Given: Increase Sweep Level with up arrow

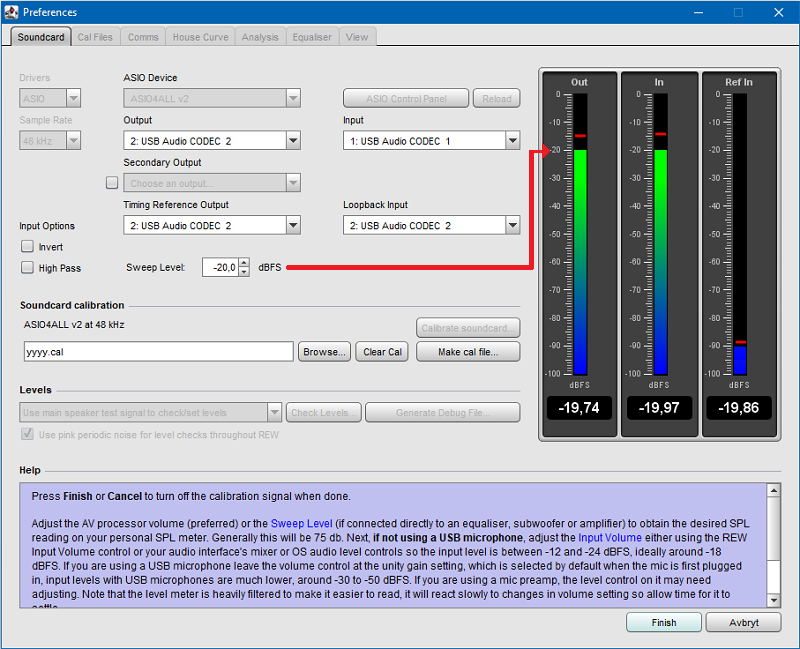Looking at the screenshot, I should 244,263.
